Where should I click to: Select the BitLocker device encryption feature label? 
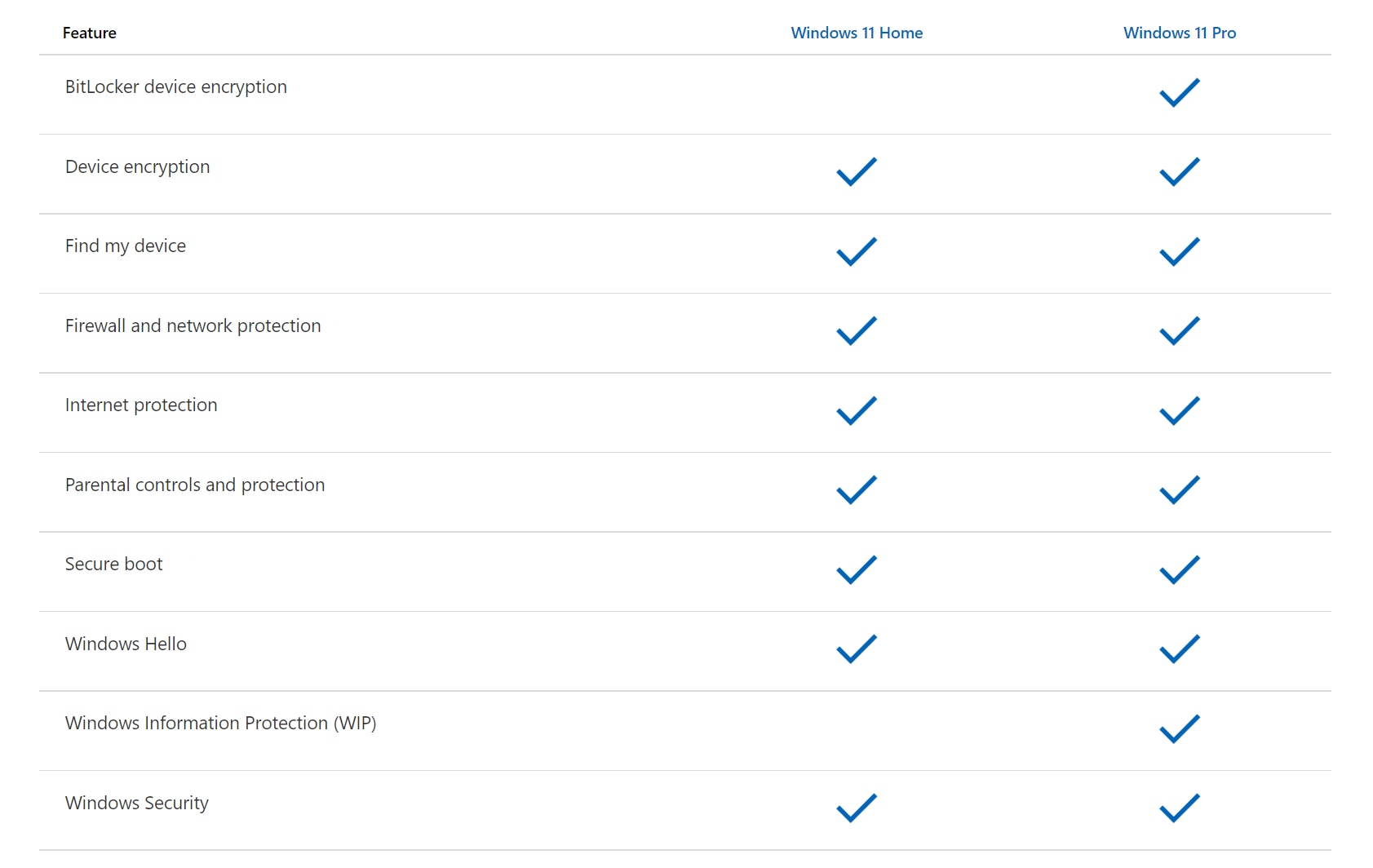(x=176, y=86)
